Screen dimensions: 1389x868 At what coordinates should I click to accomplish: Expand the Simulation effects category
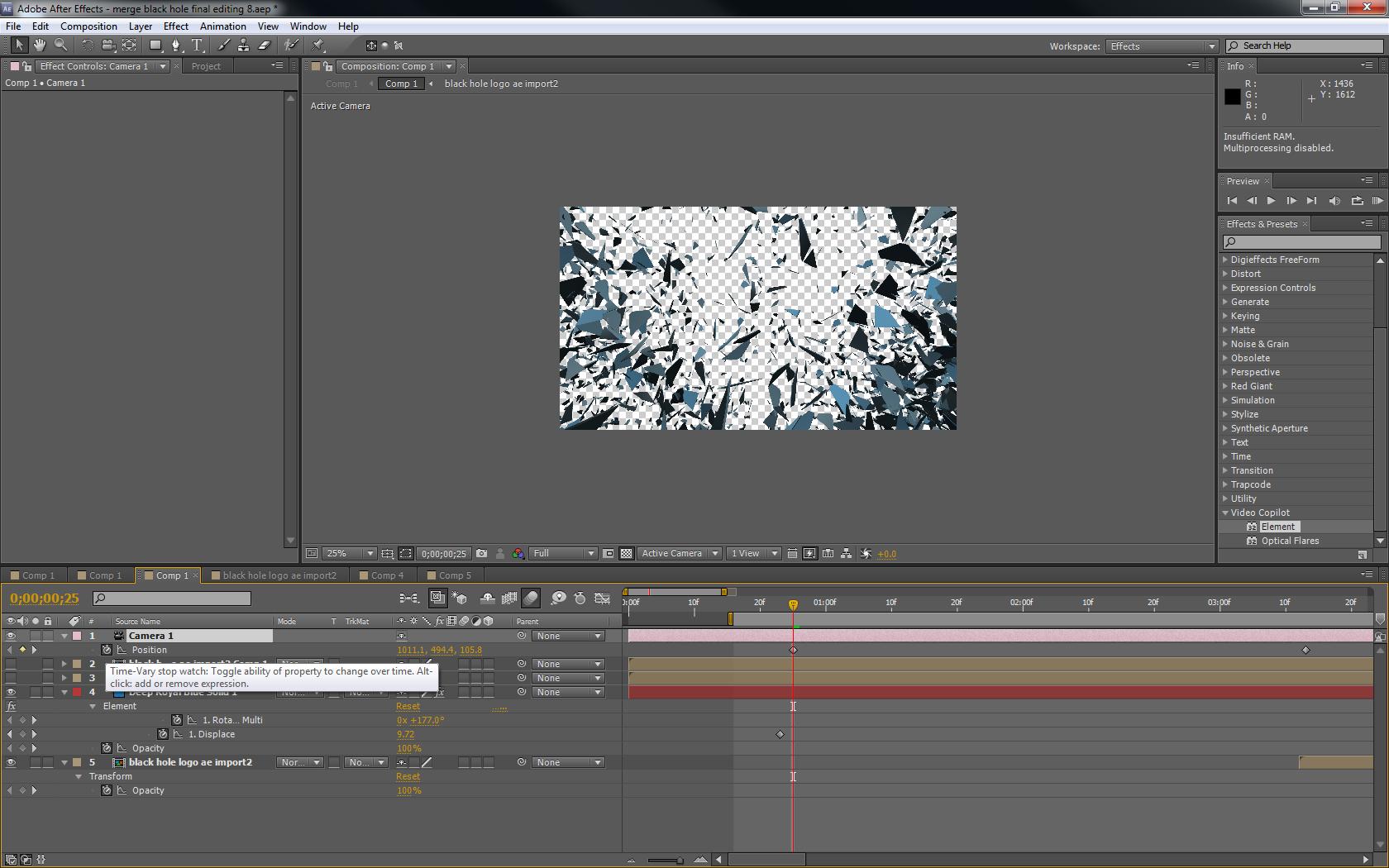coord(1225,400)
